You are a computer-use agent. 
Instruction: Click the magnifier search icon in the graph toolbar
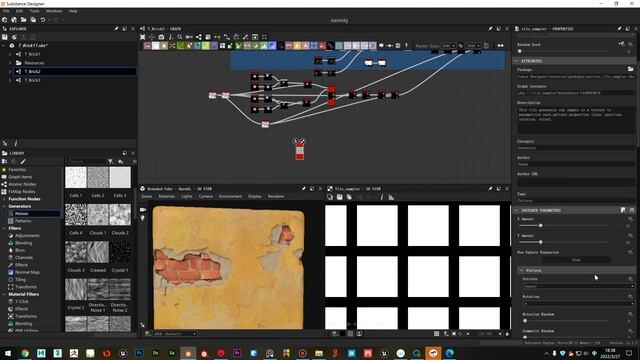coord(180,37)
